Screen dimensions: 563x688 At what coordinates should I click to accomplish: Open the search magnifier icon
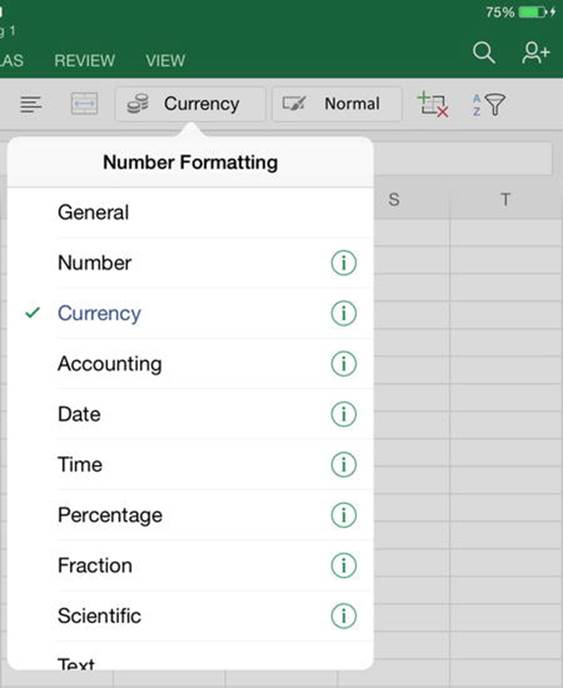pos(484,53)
